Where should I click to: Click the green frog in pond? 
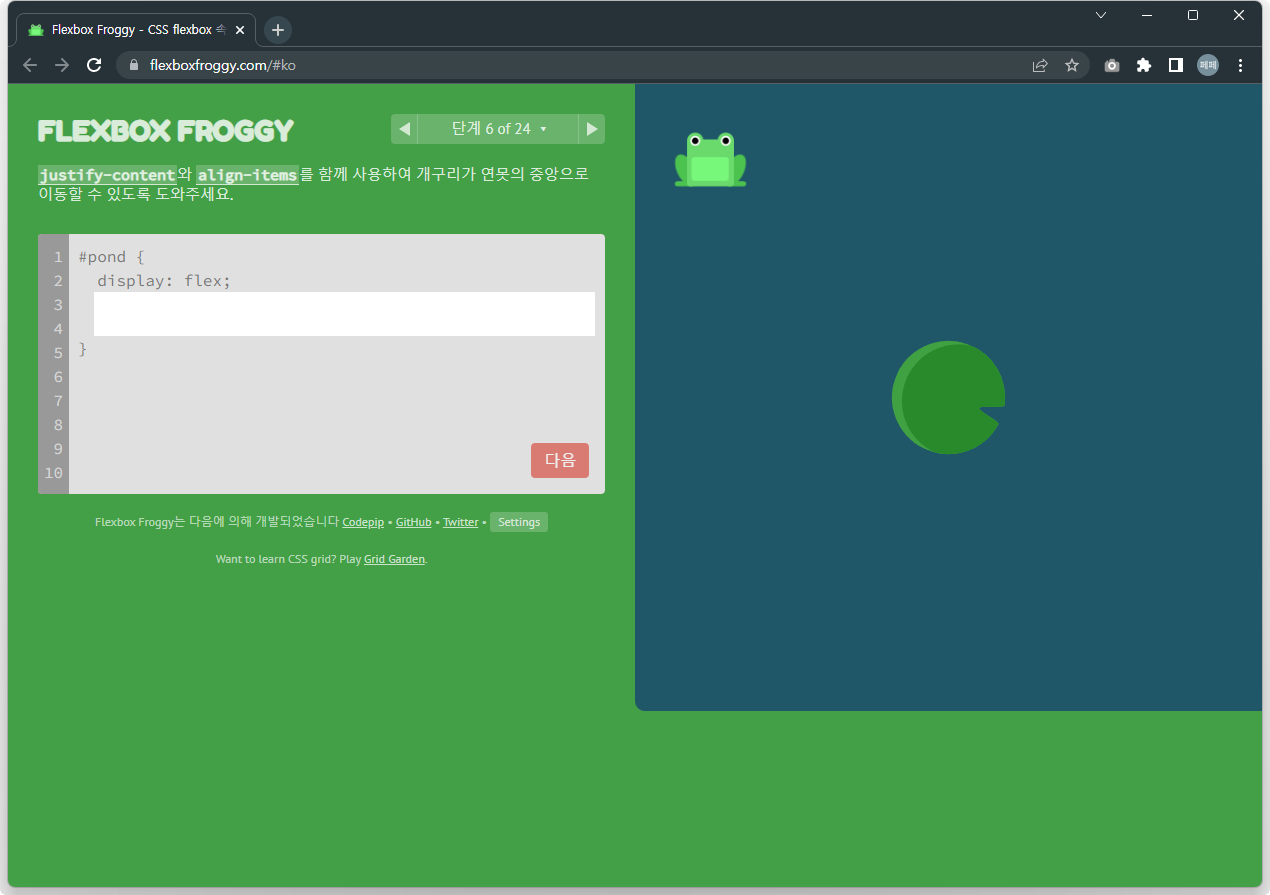(710, 159)
